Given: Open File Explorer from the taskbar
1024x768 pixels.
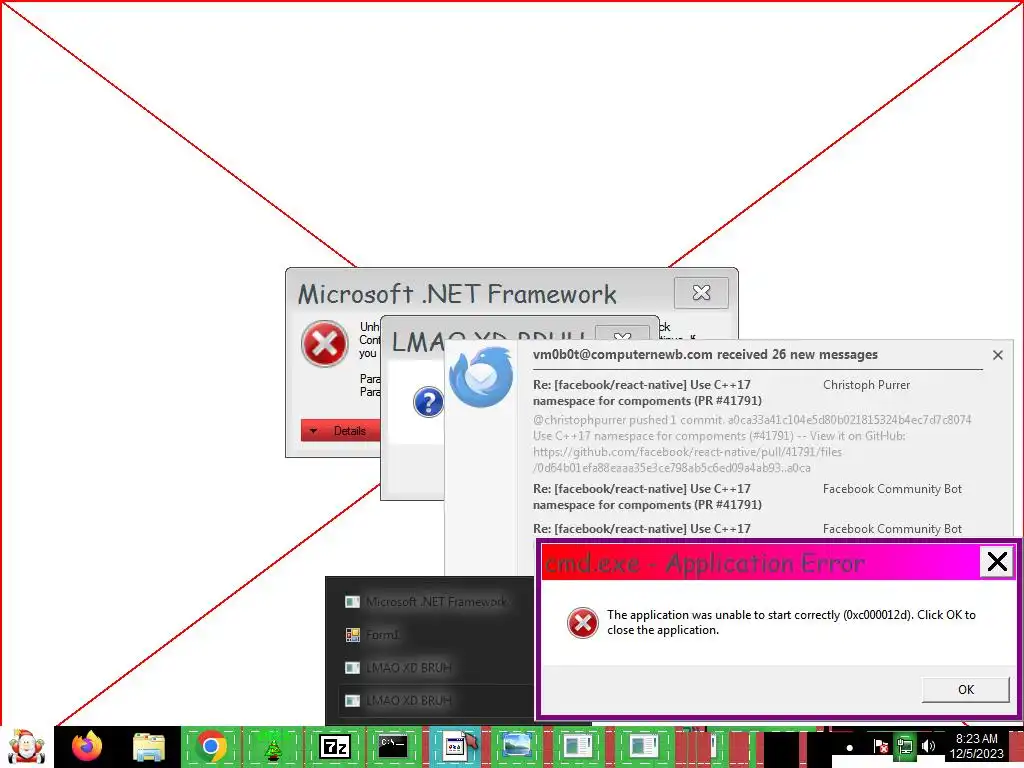Looking at the screenshot, I should 149,747.
